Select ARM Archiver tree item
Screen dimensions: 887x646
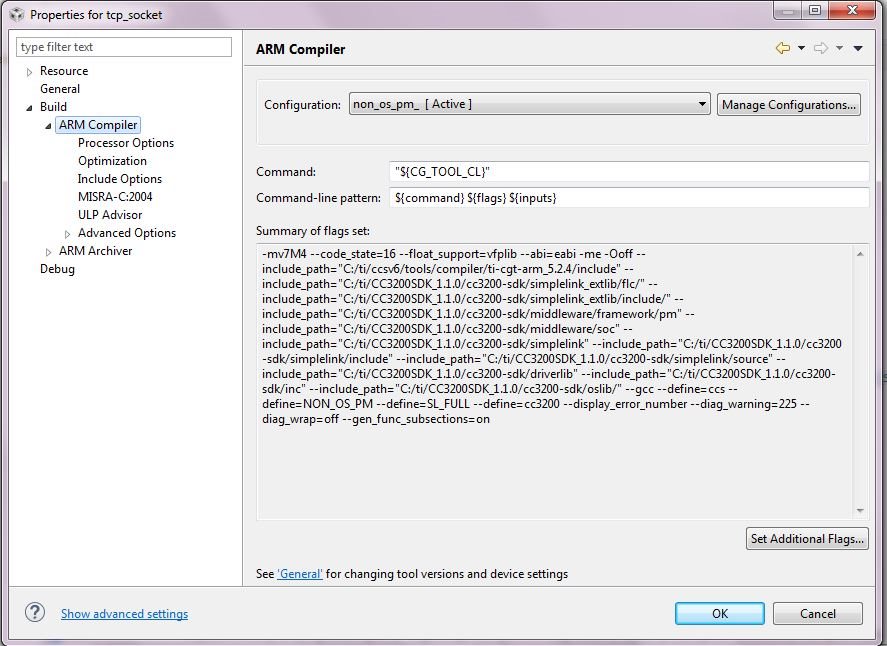[x=95, y=251]
